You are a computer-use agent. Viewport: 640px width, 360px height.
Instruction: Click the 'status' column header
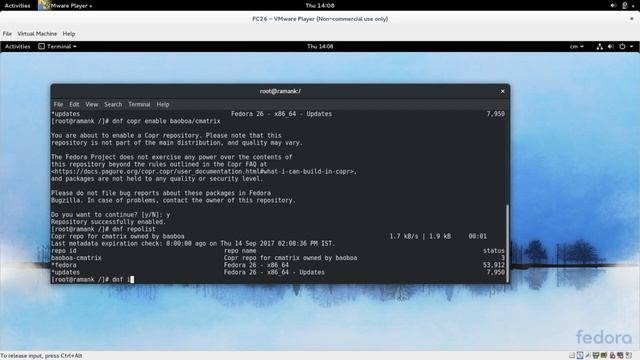494,251
